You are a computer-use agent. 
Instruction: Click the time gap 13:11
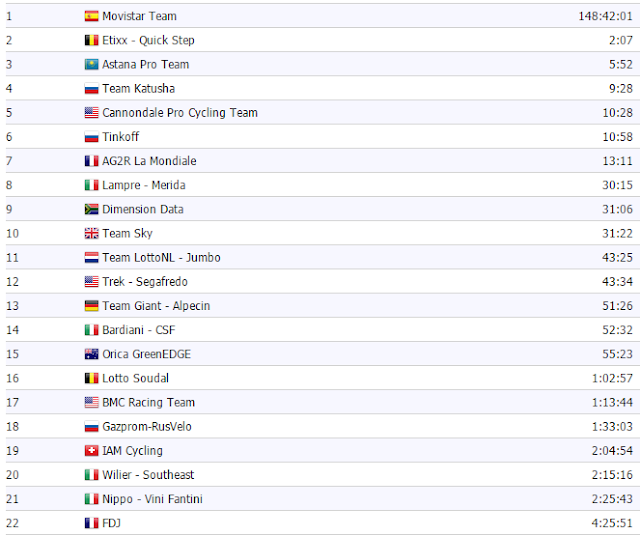tap(618, 161)
